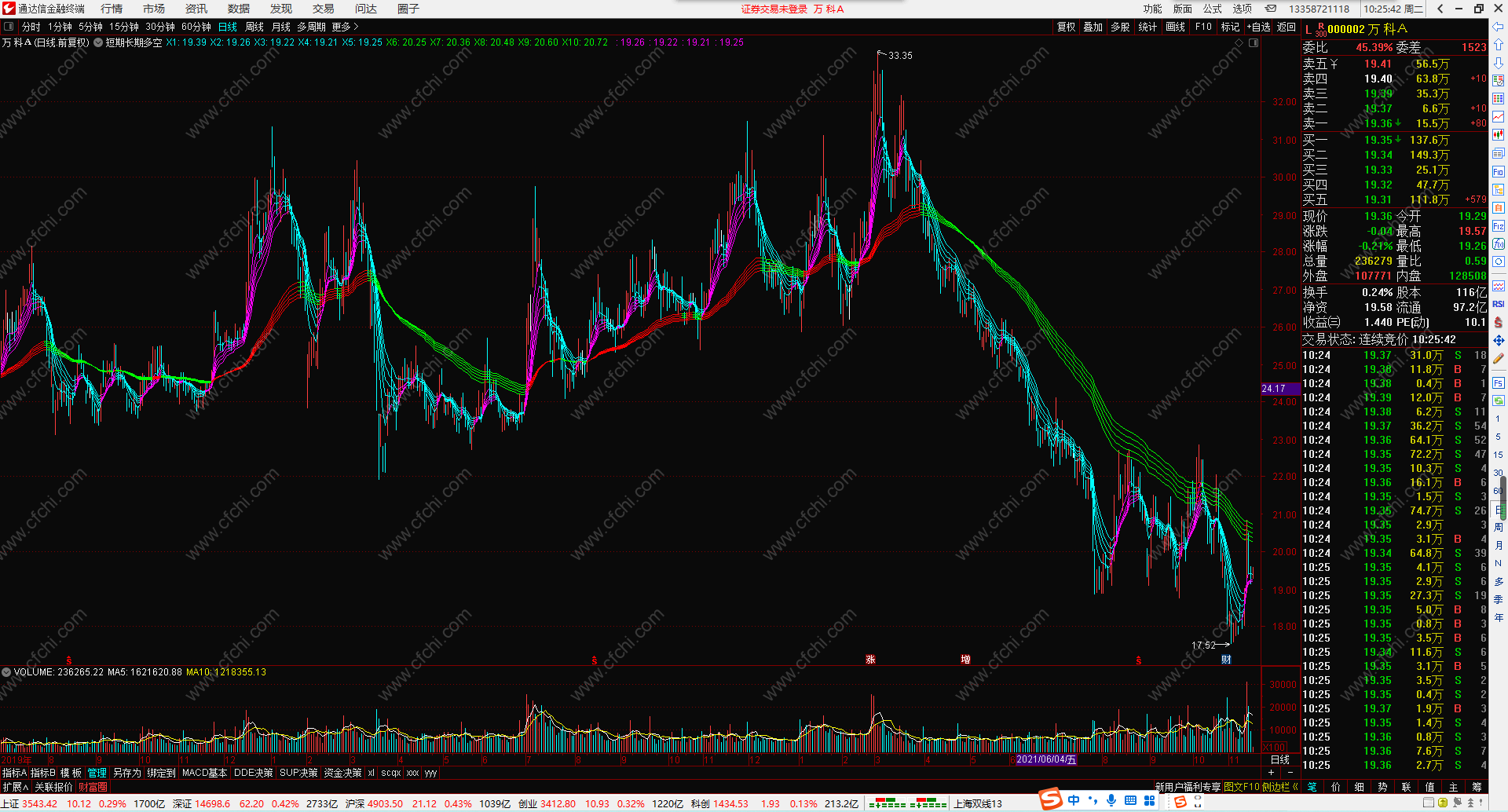Open the 行情 menu

[x=112, y=9]
